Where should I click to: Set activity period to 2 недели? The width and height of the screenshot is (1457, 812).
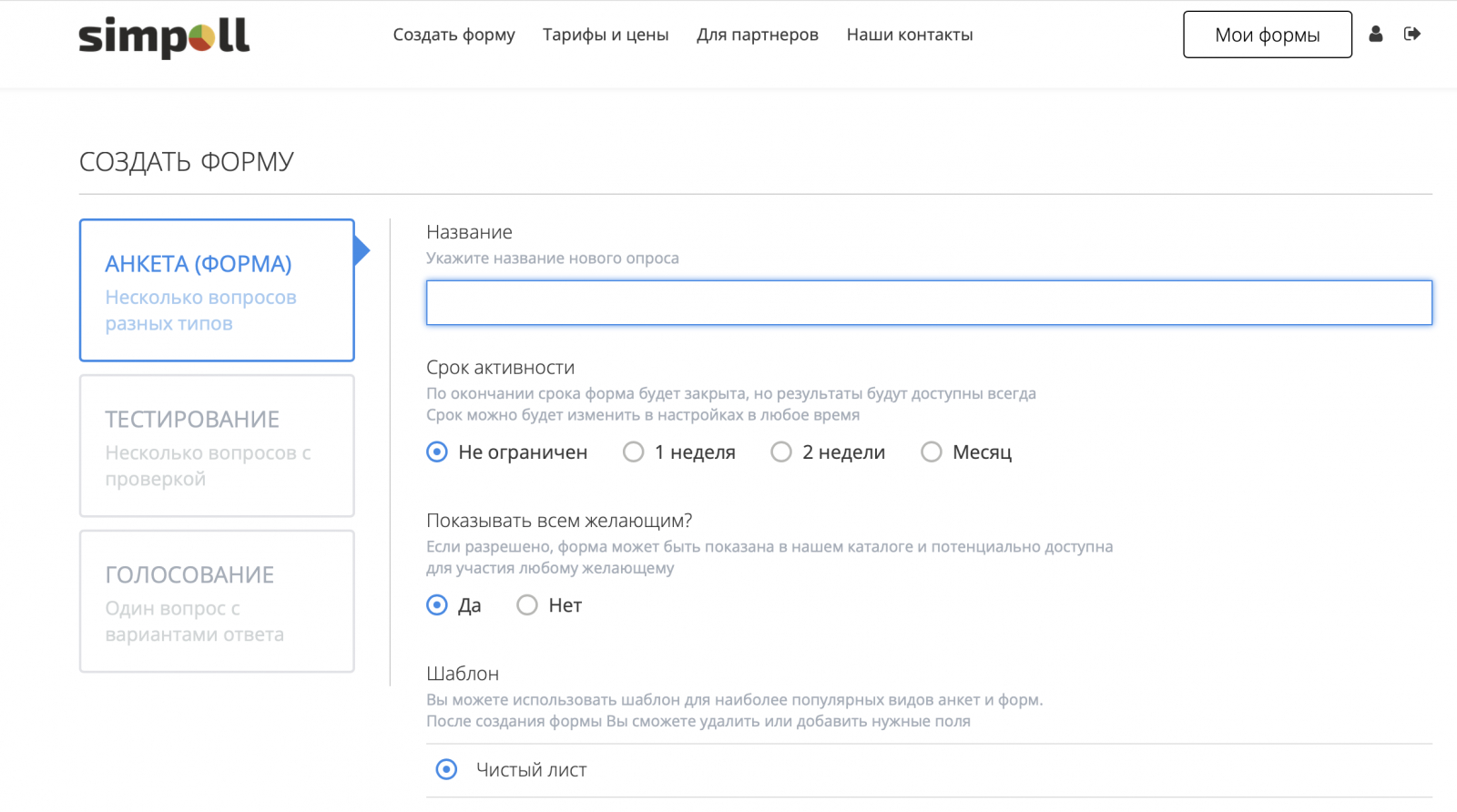[781, 452]
